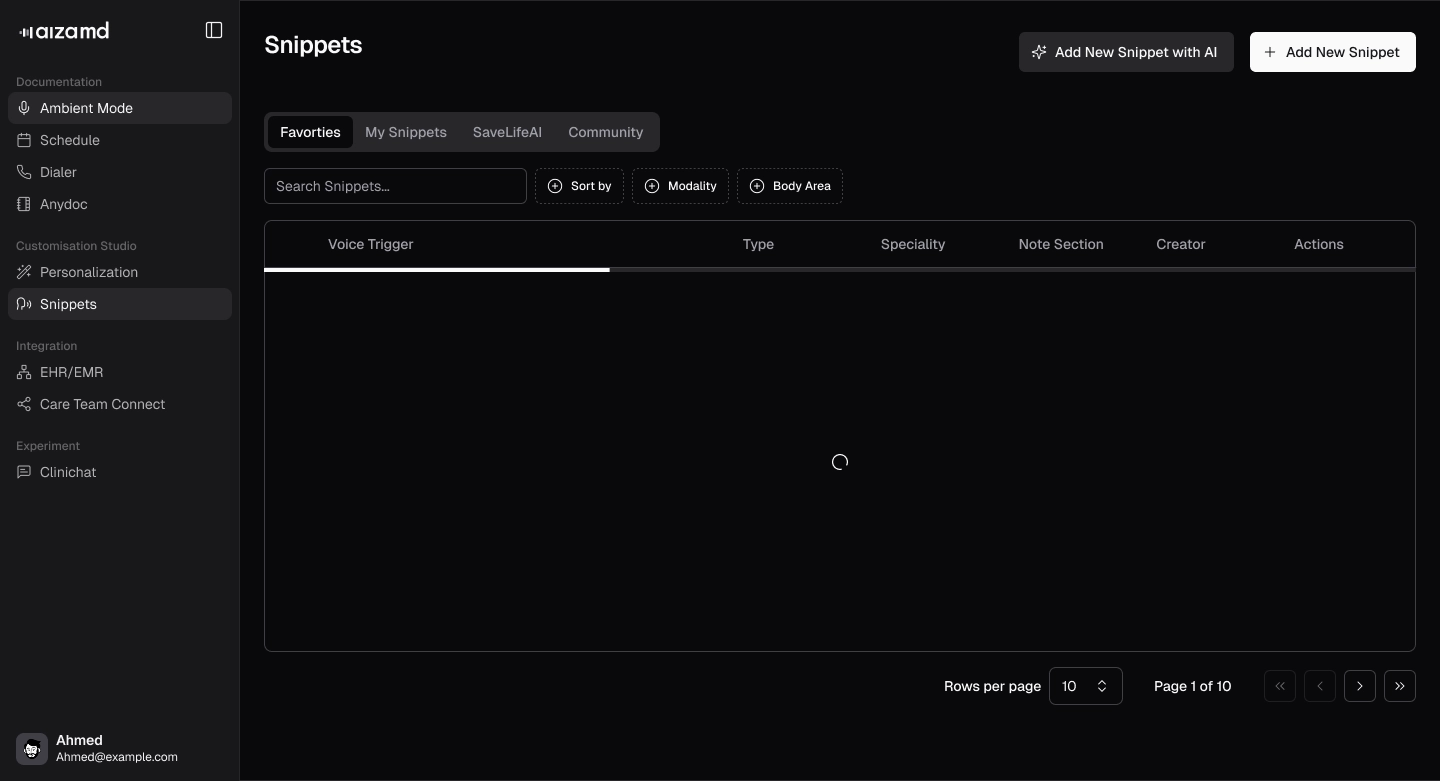Open the Modality filter
Screen dimensions: 1440x781
coord(680,186)
